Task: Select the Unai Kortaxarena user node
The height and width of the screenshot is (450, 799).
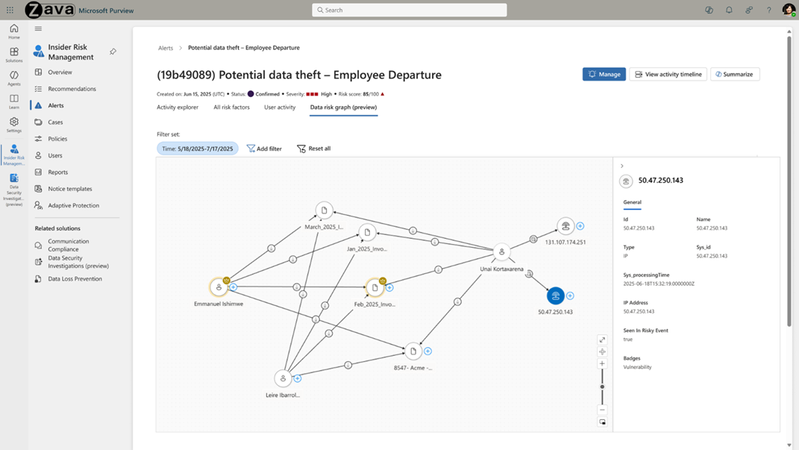Action: [x=502, y=252]
